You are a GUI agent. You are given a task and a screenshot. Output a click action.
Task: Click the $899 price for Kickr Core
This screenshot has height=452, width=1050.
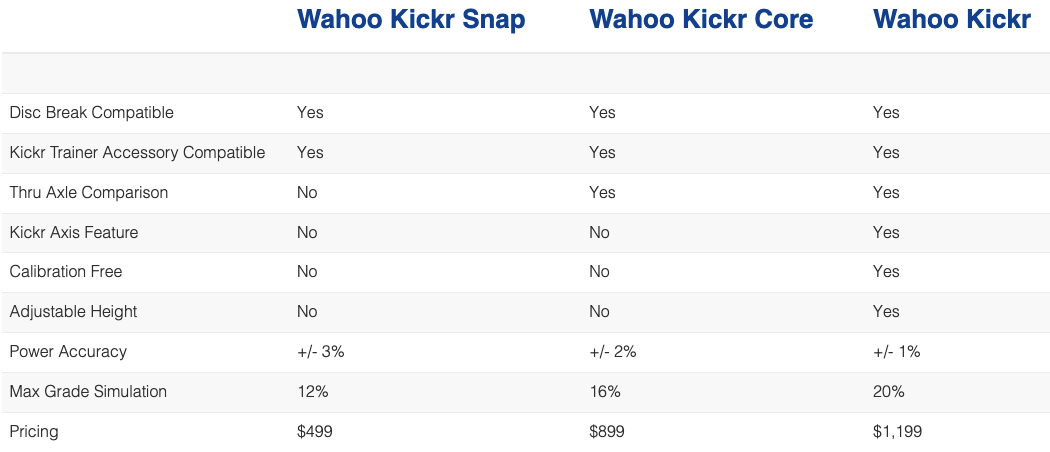pyautogui.click(x=606, y=431)
